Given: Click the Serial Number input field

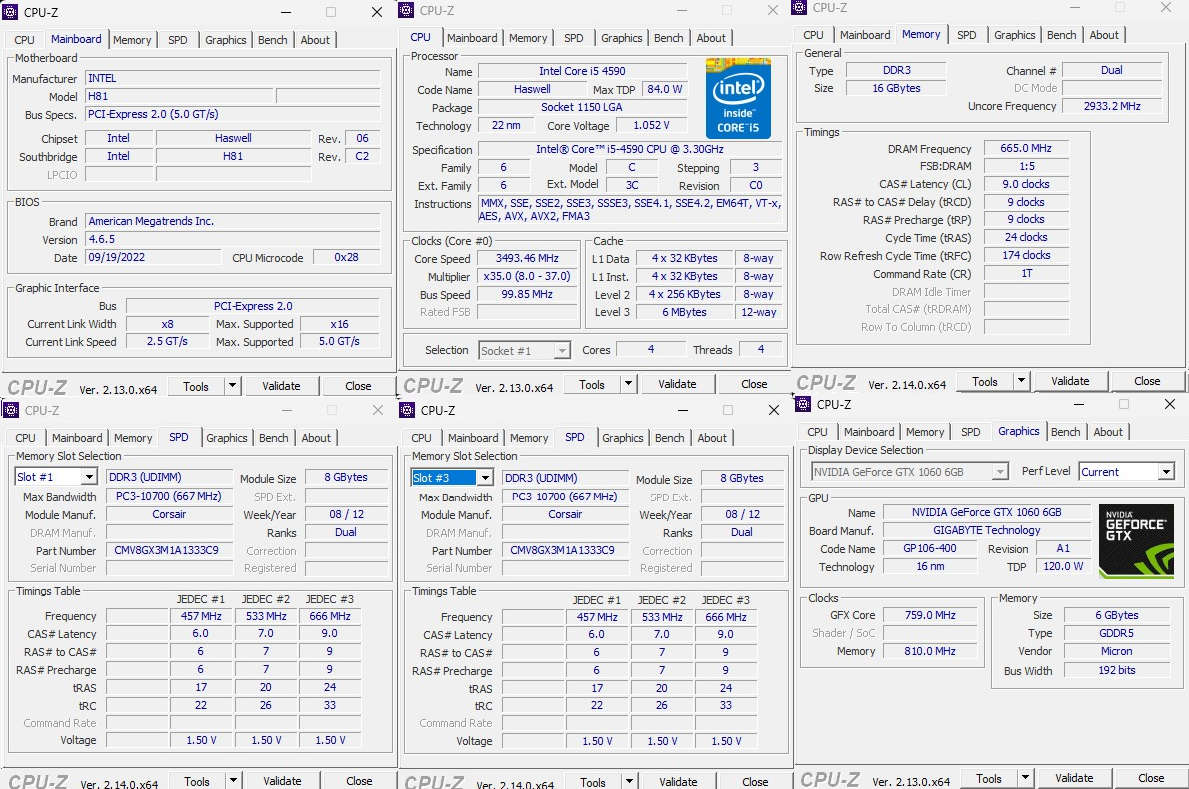Looking at the screenshot, I should click(168, 568).
